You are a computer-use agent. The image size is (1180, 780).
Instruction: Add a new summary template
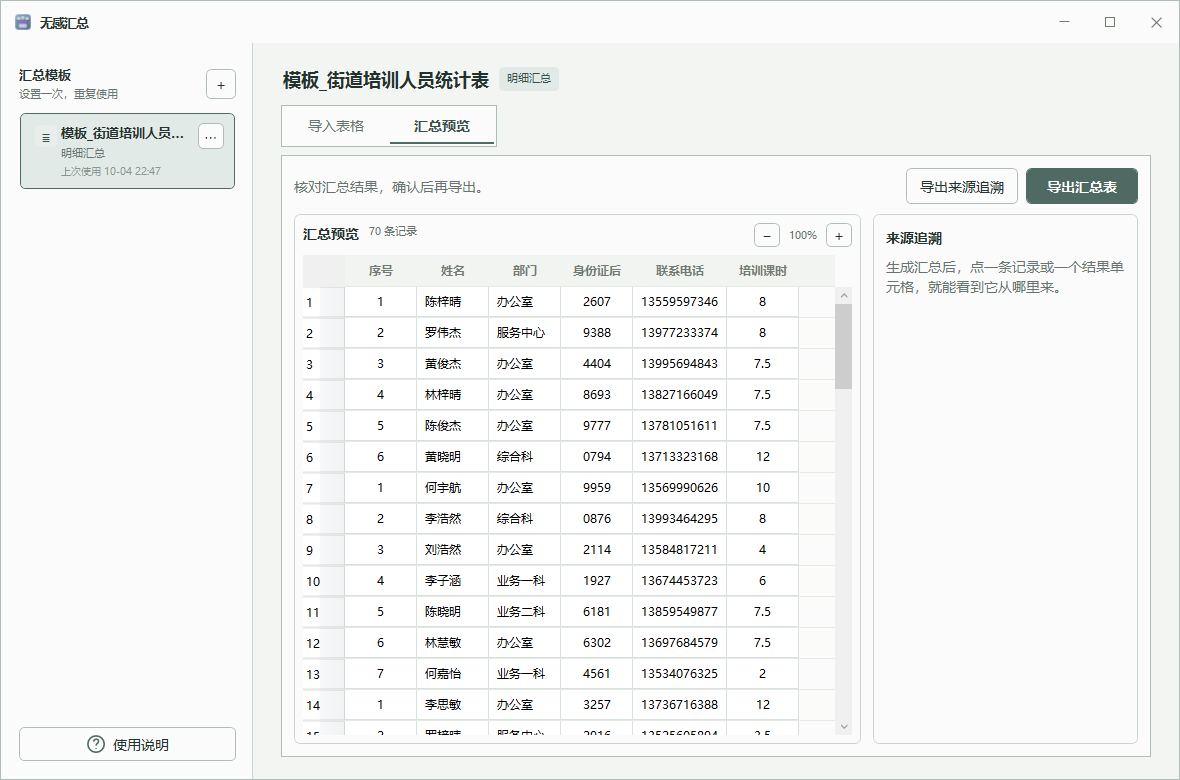tap(220, 84)
